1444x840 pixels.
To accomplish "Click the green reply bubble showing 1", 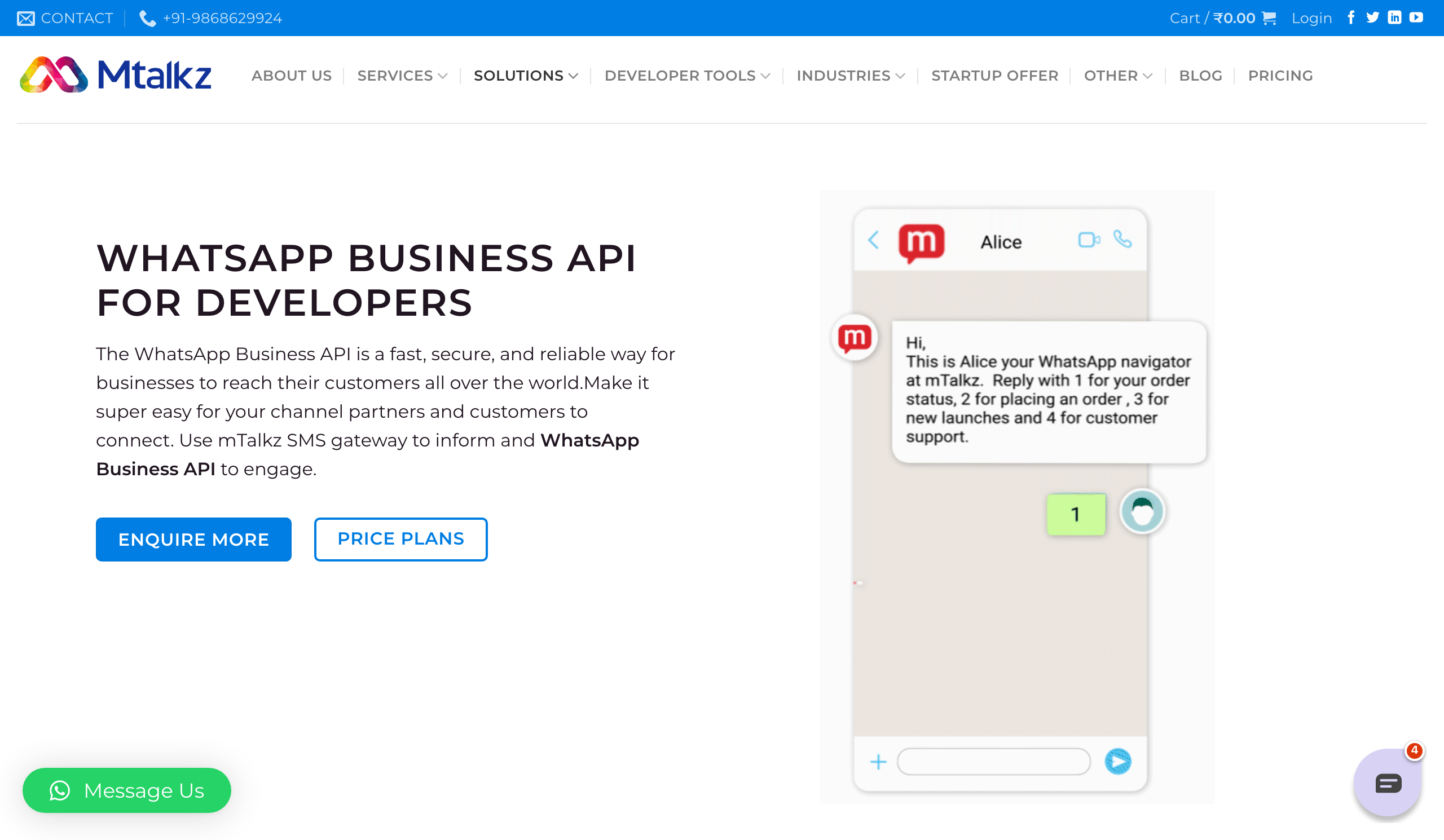I will pos(1076,514).
